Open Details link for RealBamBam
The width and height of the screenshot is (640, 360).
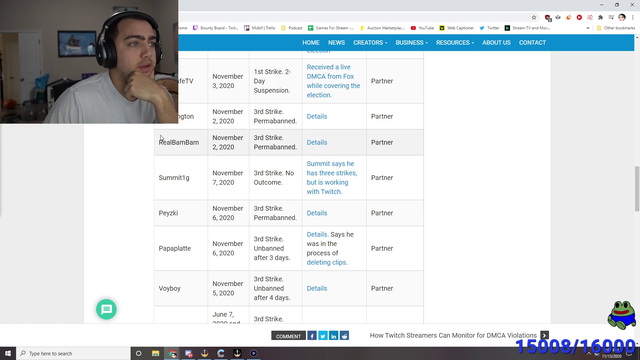(317, 142)
